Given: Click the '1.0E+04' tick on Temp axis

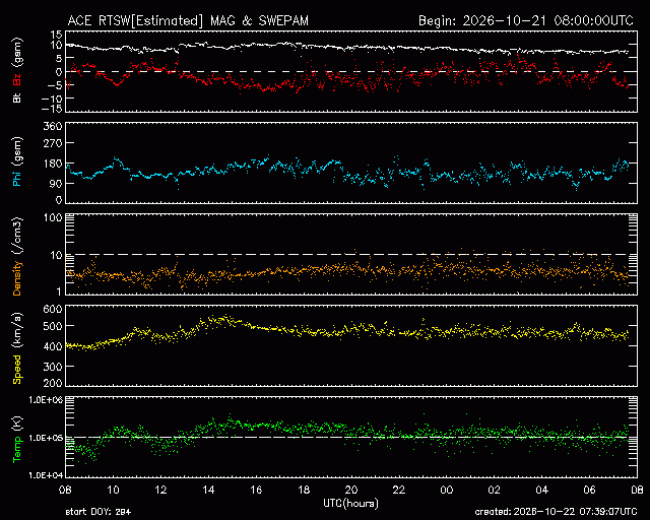Looking at the screenshot, I should 46,475.
